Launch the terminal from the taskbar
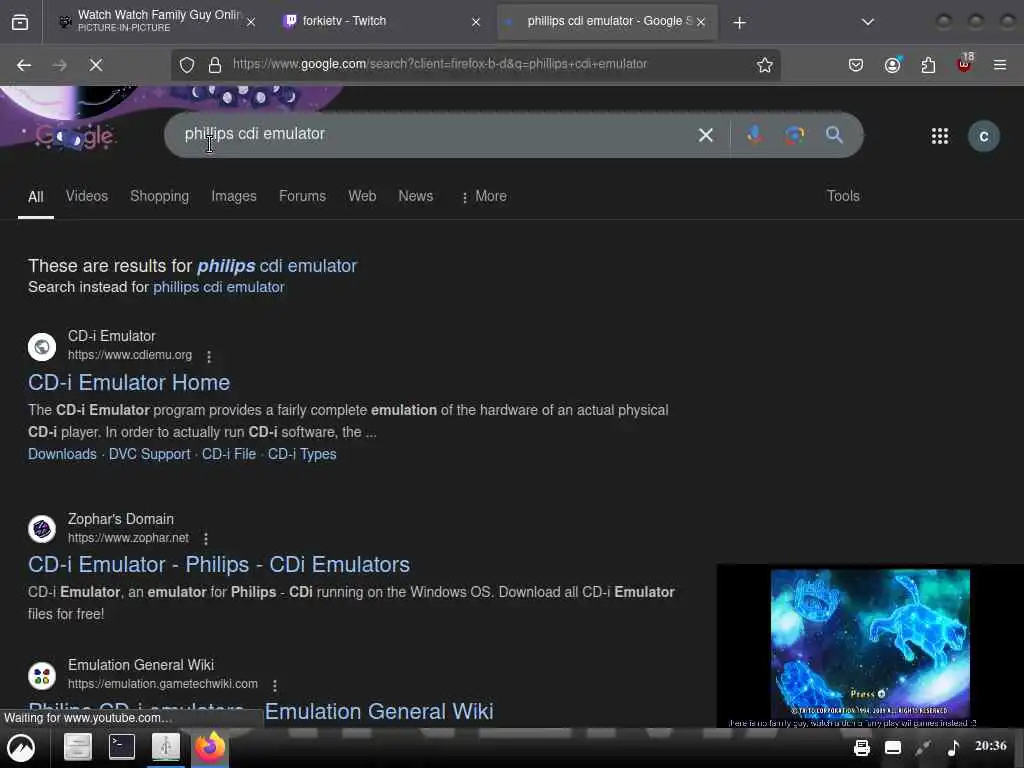This screenshot has width=1024, height=768. 121,747
